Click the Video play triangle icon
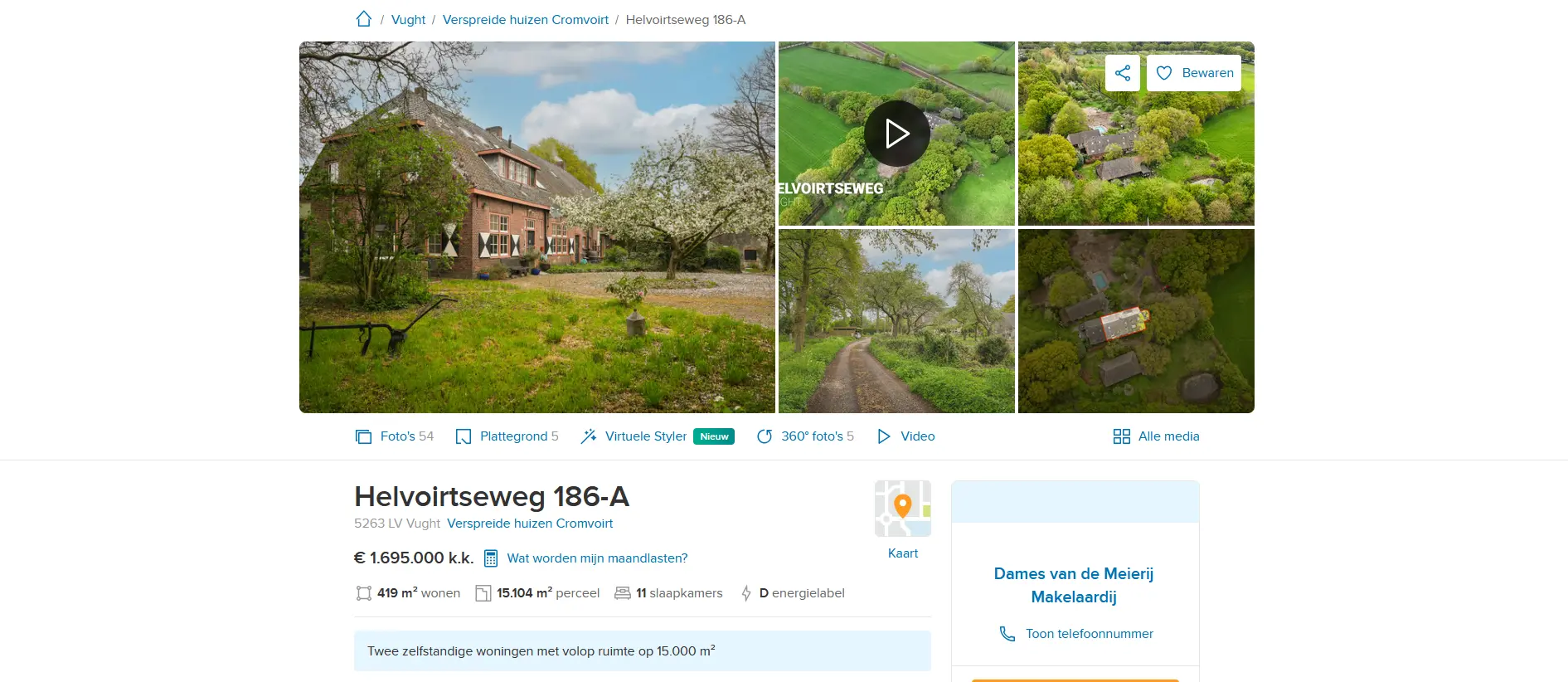This screenshot has height=682, width=1568. 884,436
